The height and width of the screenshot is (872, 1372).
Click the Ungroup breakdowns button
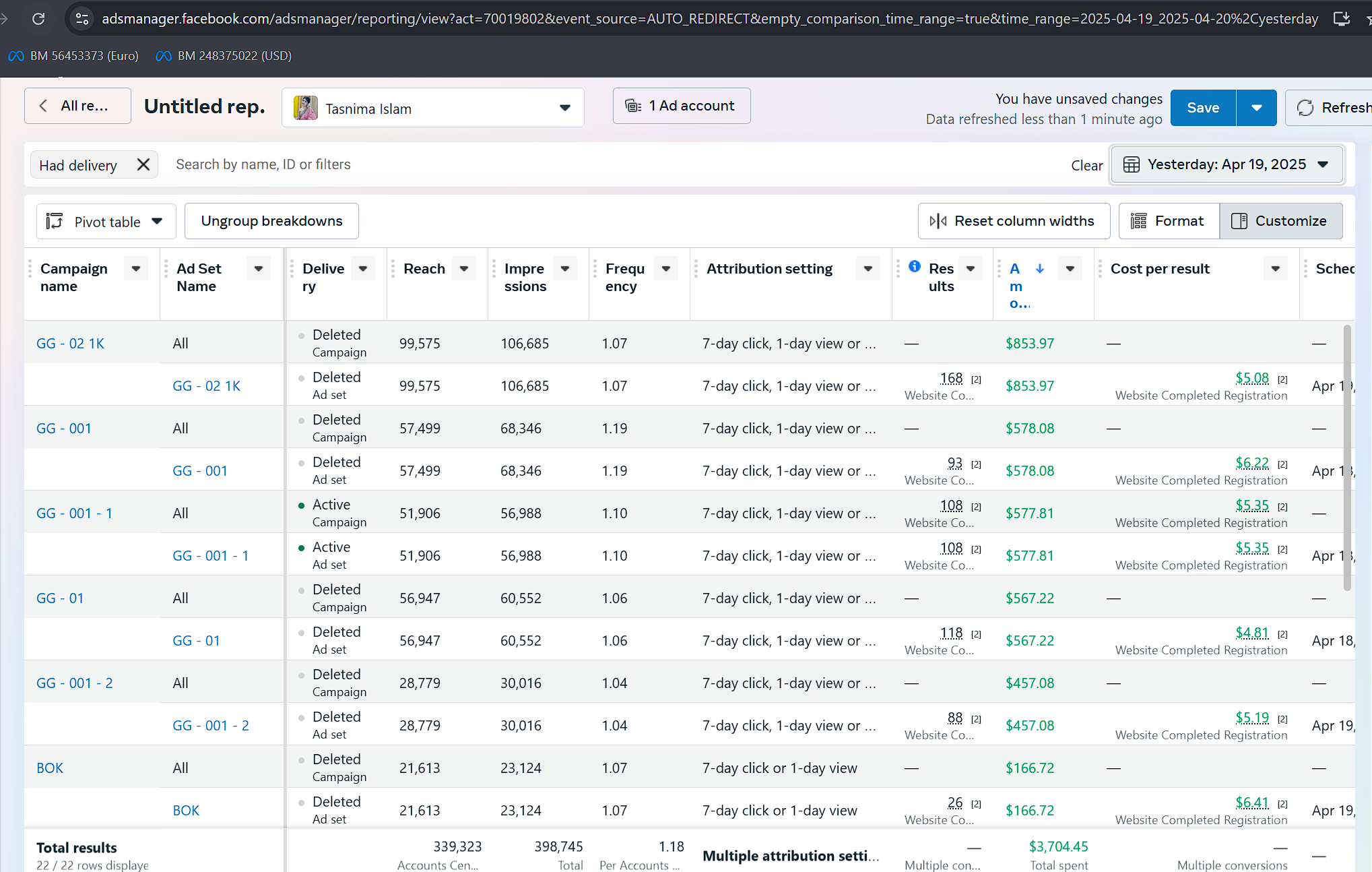271,221
